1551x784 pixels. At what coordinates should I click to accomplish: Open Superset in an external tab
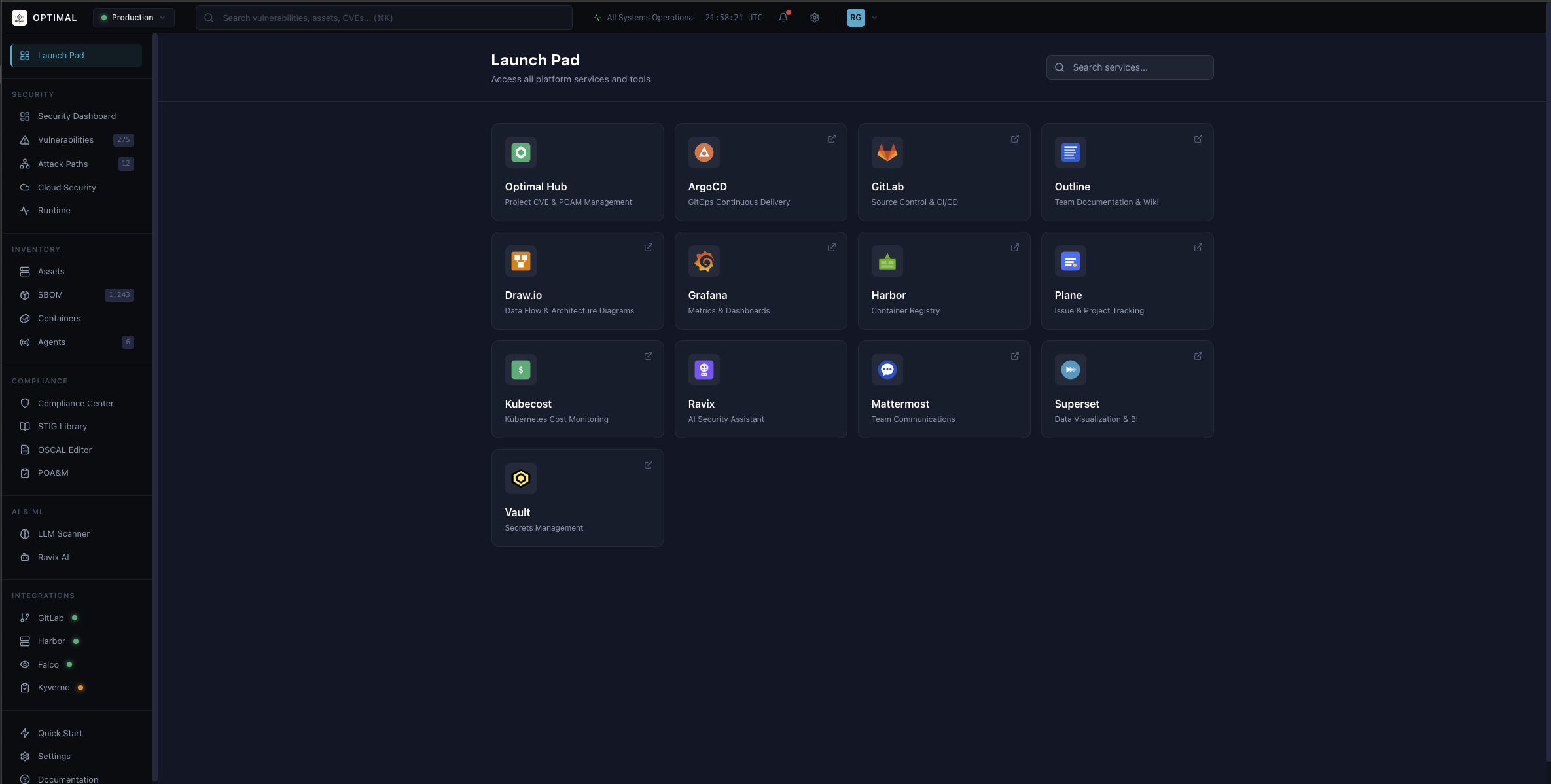point(1198,356)
